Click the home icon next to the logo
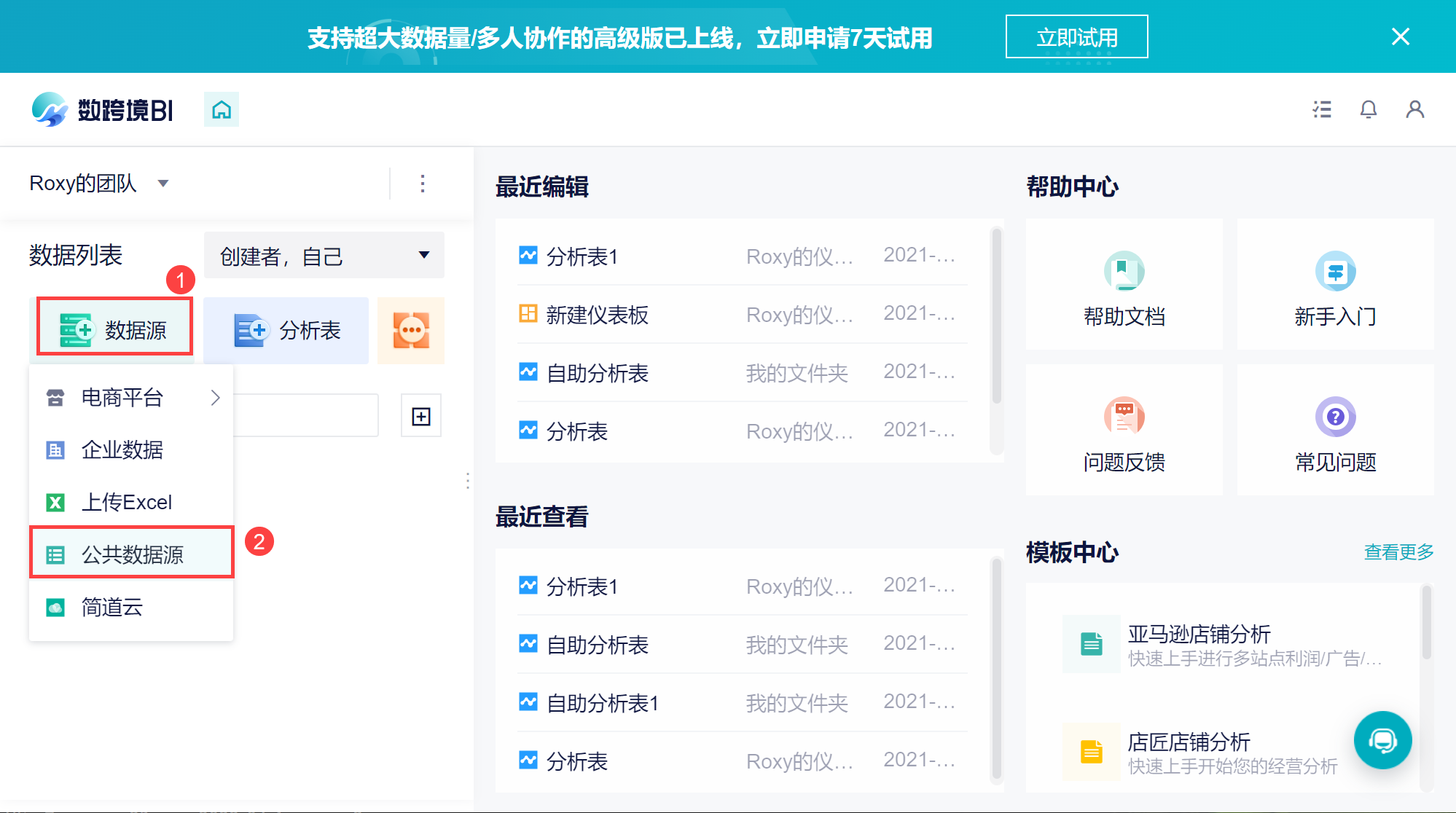The image size is (1456, 813). (x=222, y=110)
